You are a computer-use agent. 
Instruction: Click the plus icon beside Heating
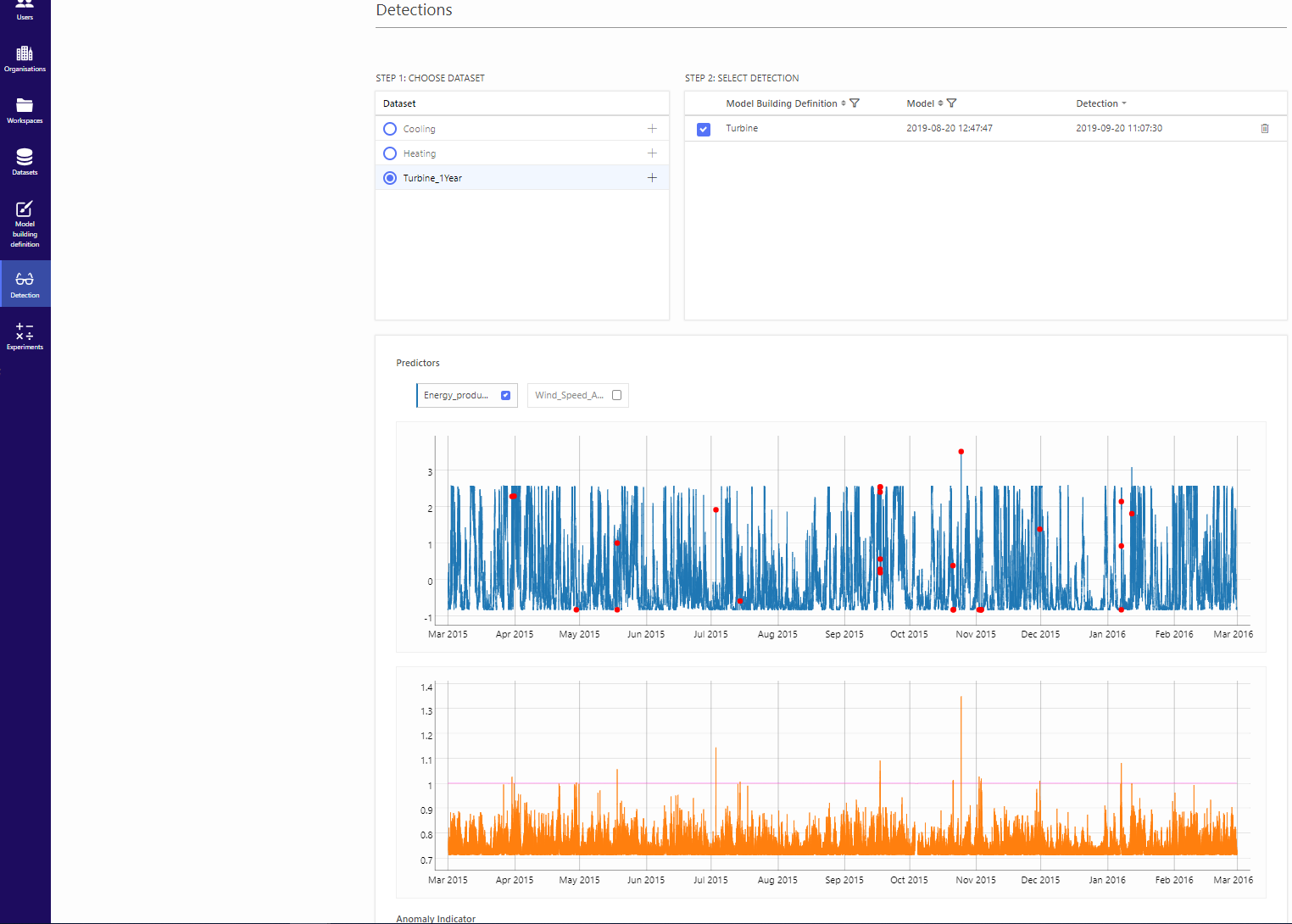point(652,153)
